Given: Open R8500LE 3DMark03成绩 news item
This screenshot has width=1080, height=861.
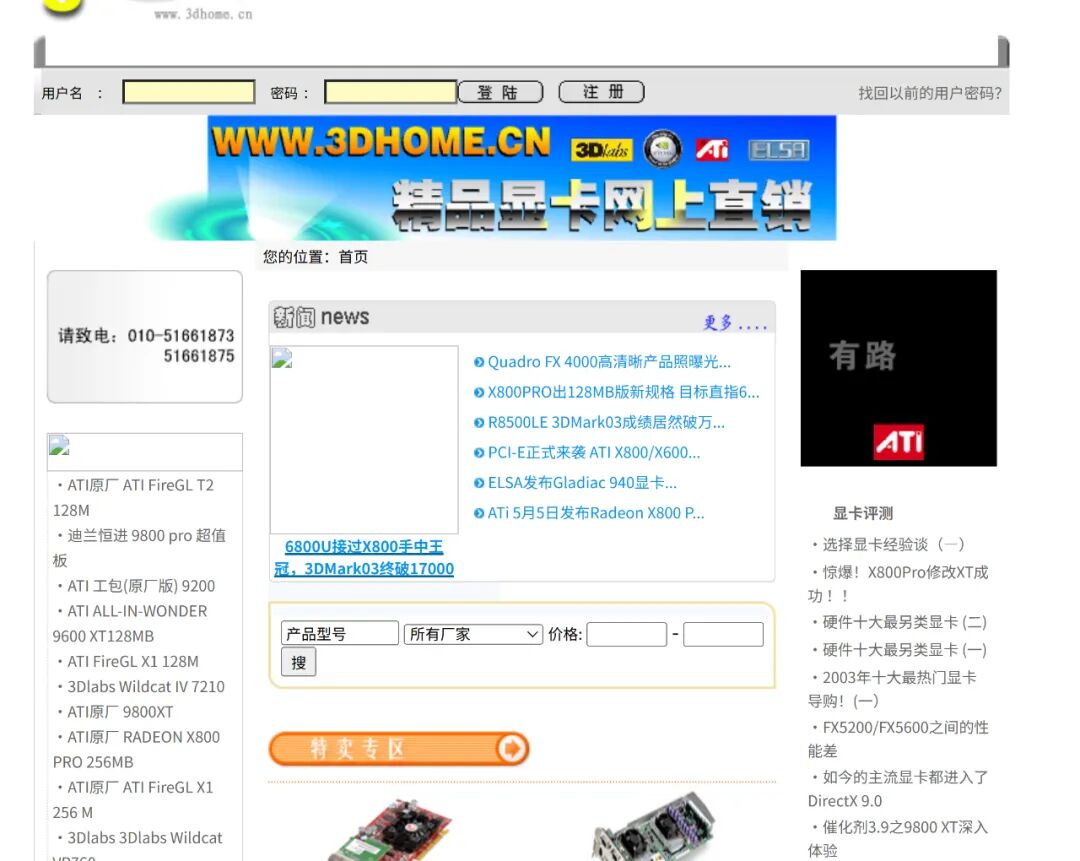Looking at the screenshot, I should [606, 422].
